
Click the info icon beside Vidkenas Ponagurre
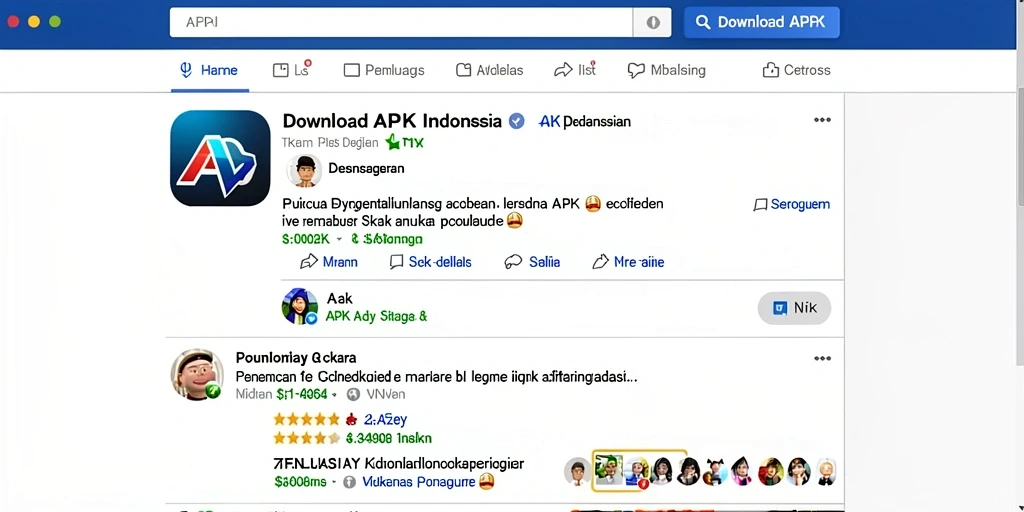(x=349, y=482)
